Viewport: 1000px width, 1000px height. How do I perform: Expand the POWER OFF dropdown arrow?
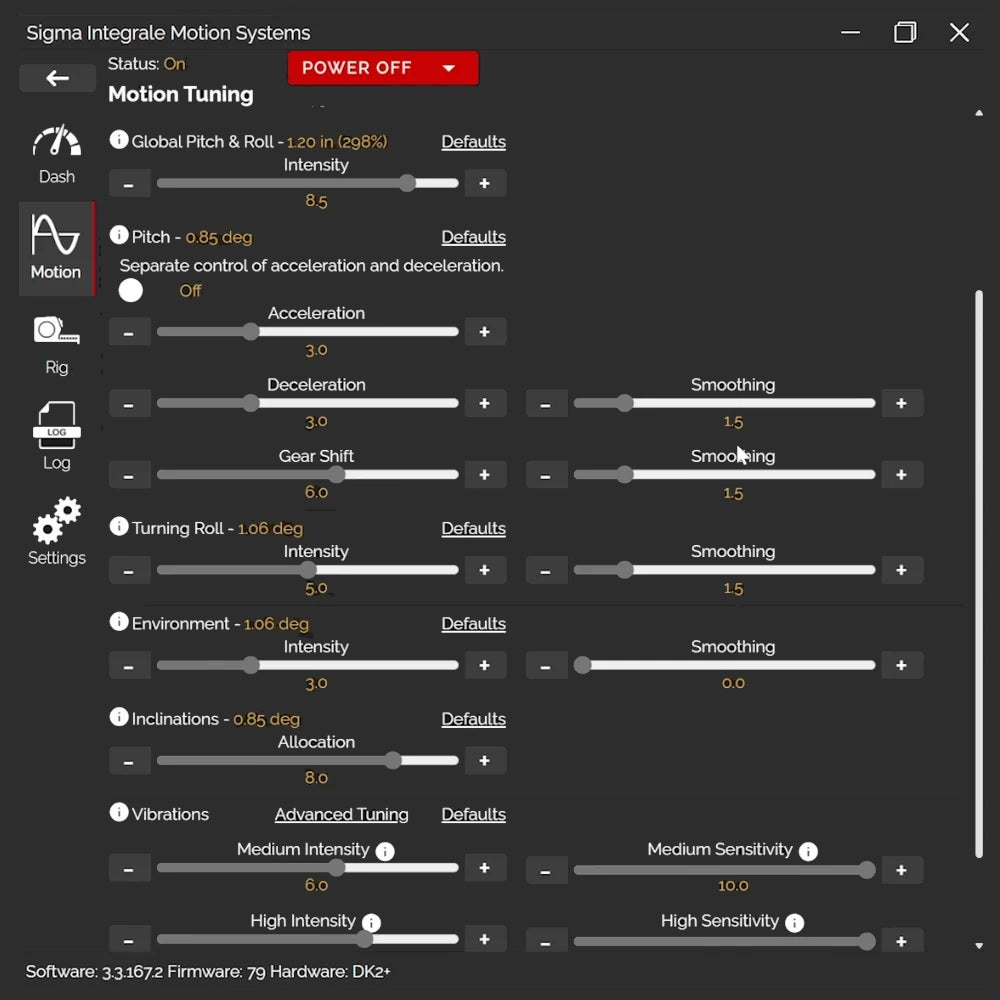click(x=449, y=68)
